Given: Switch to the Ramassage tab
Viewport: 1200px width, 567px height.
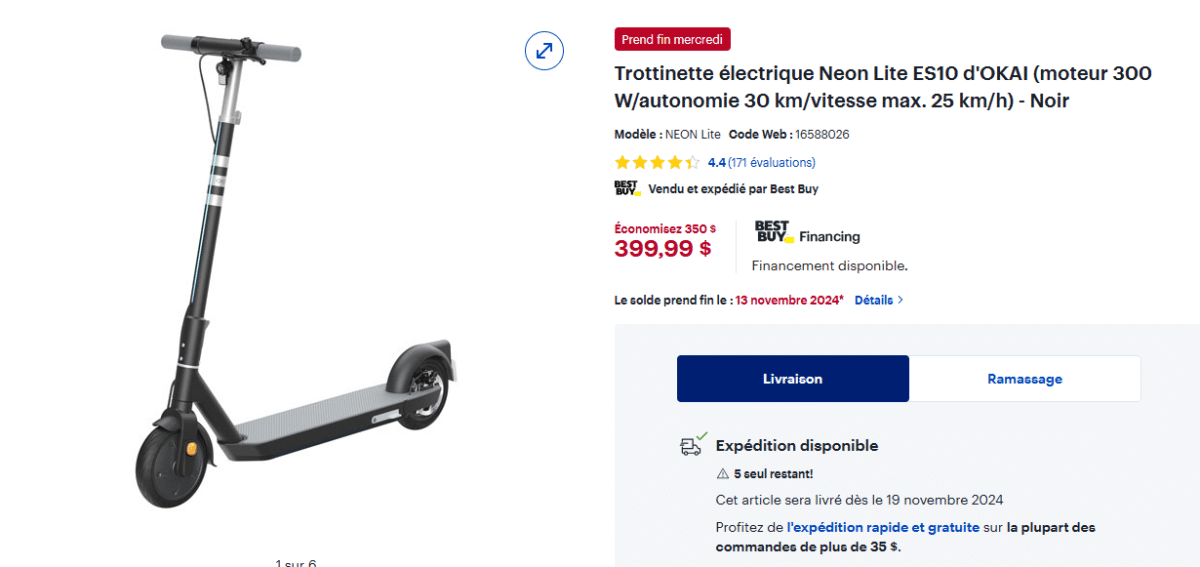Looking at the screenshot, I should click(1024, 379).
